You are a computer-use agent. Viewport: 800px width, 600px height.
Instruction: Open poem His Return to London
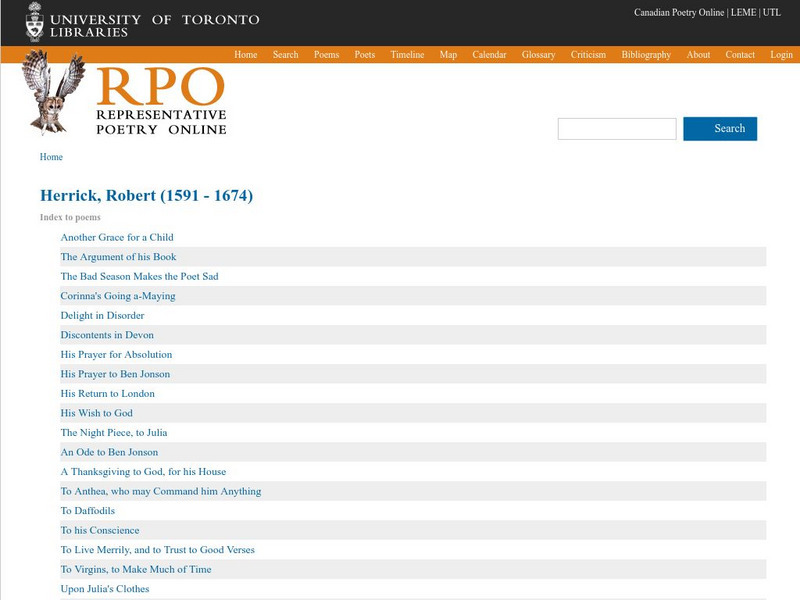[x=107, y=393]
